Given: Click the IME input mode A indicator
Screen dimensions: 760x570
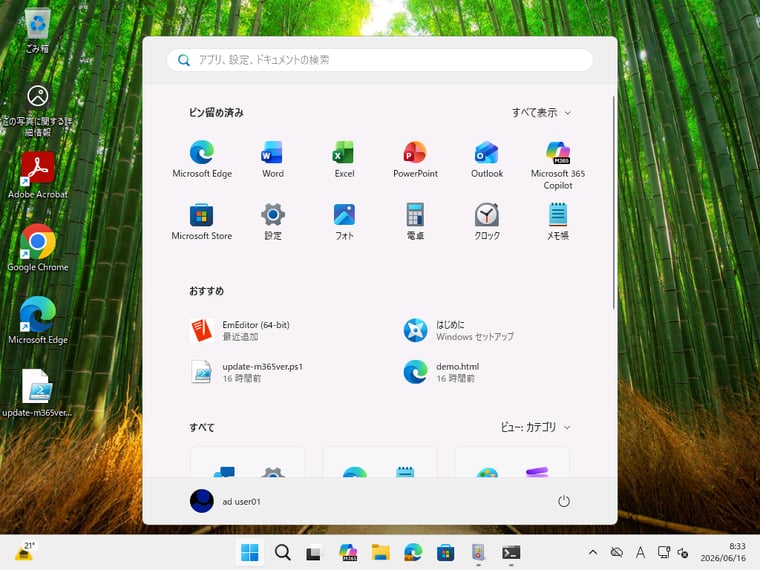Looking at the screenshot, I should coord(640,552).
